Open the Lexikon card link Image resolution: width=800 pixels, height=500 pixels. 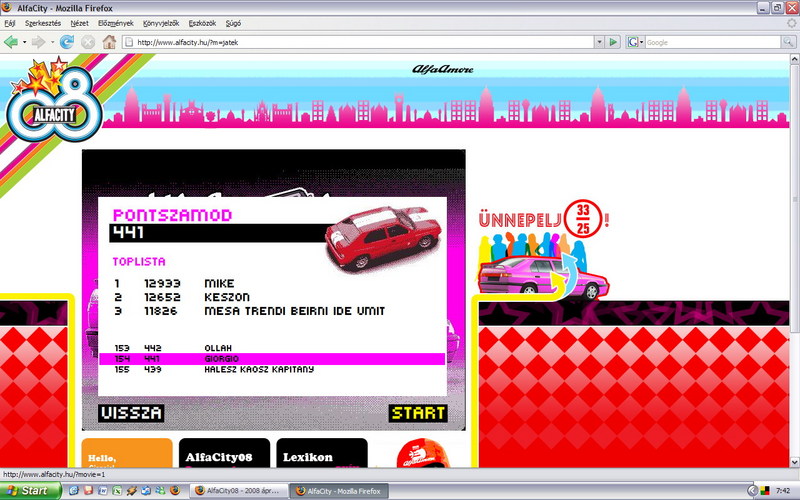click(x=322, y=453)
